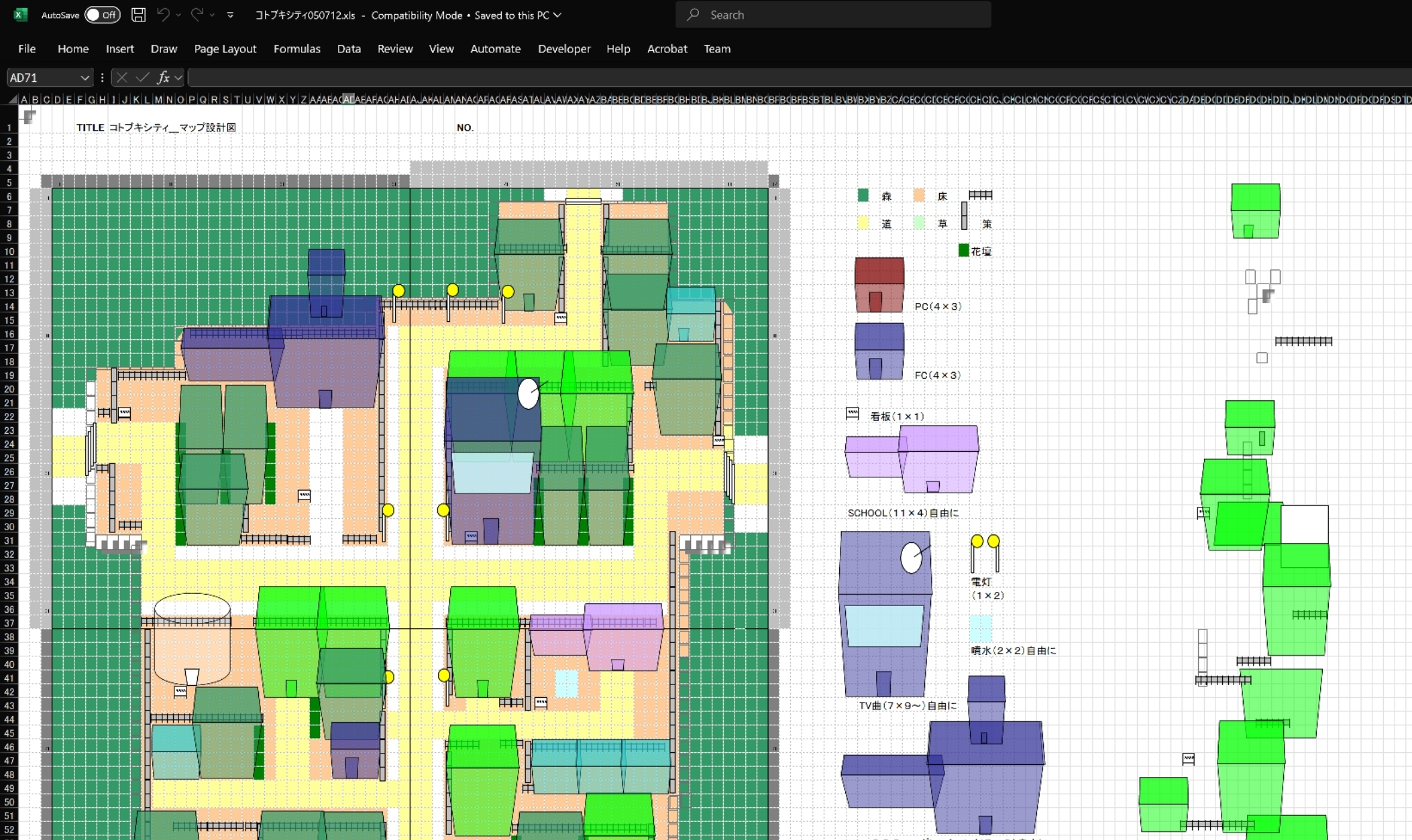The width and height of the screenshot is (1412, 840).
Task: Open the Formulas tab
Action: click(297, 48)
